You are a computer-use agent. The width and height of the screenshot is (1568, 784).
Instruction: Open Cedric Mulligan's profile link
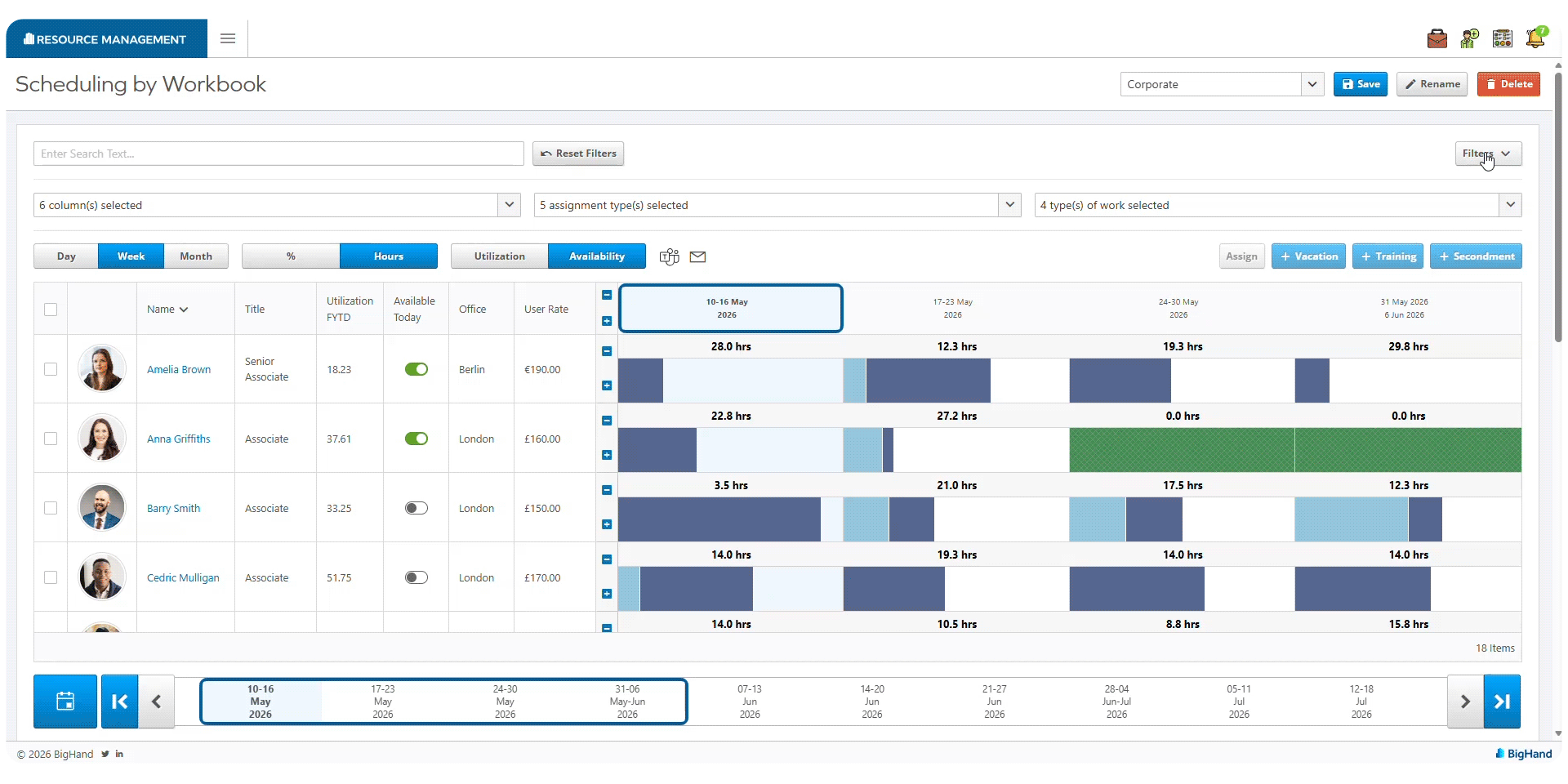(x=183, y=577)
